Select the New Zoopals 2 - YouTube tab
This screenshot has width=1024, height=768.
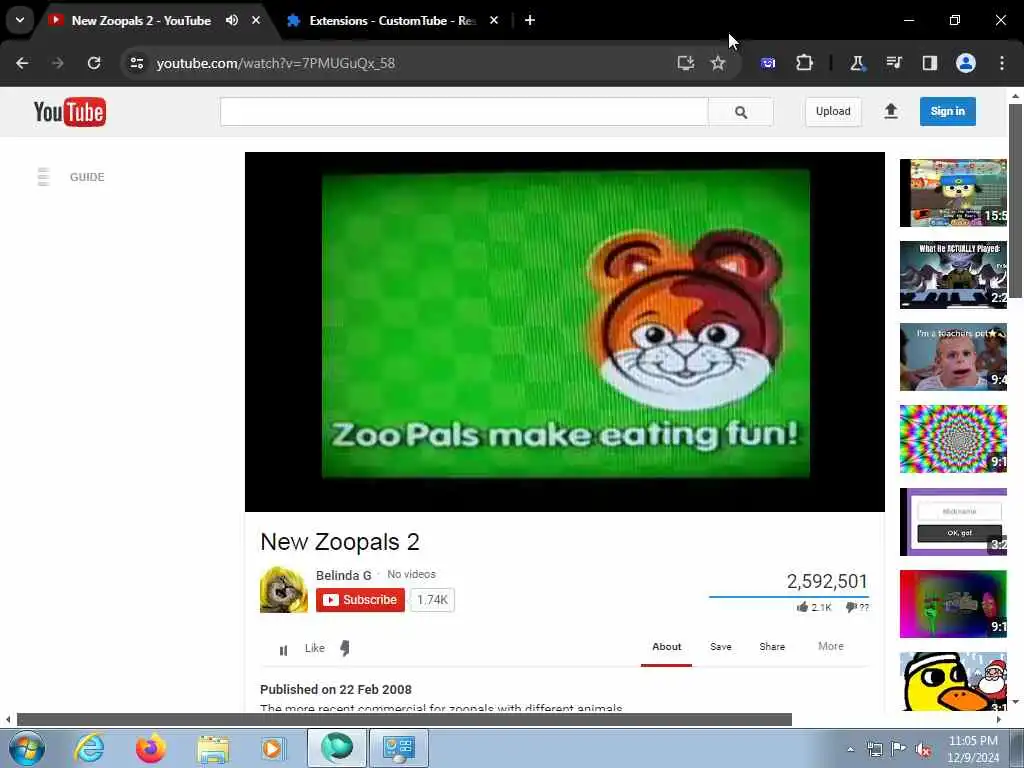pyautogui.click(x=141, y=20)
